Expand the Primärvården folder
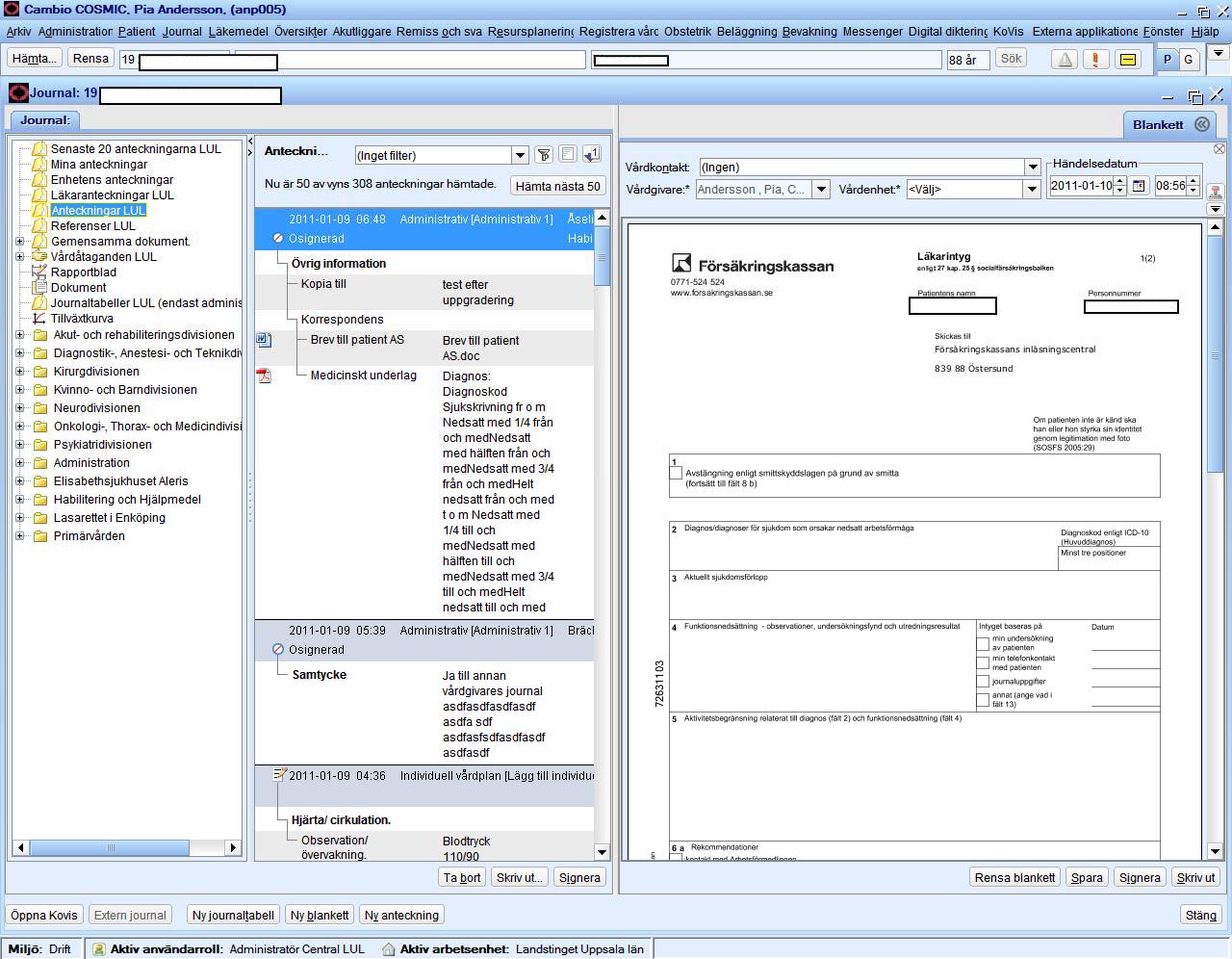The width and height of the screenshot is (1232, 959). 20,536
